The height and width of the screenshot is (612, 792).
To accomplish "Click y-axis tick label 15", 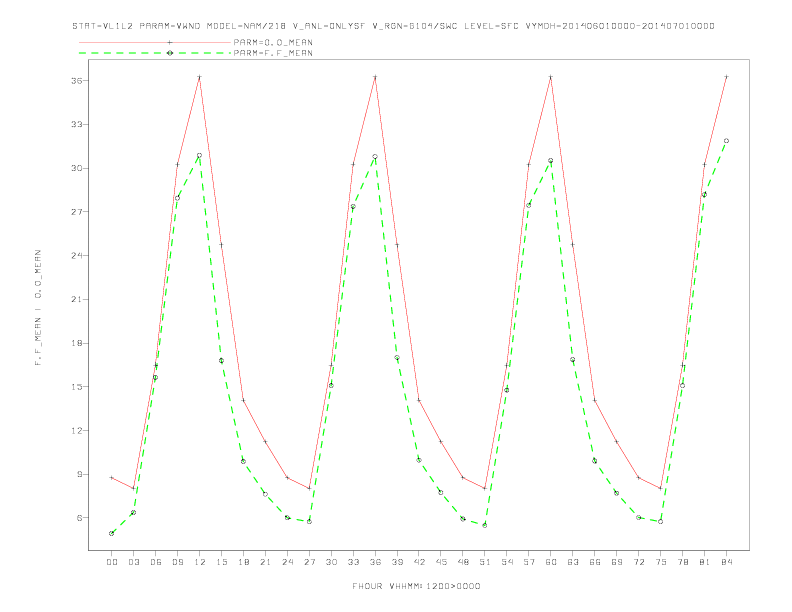I will 77,387.
